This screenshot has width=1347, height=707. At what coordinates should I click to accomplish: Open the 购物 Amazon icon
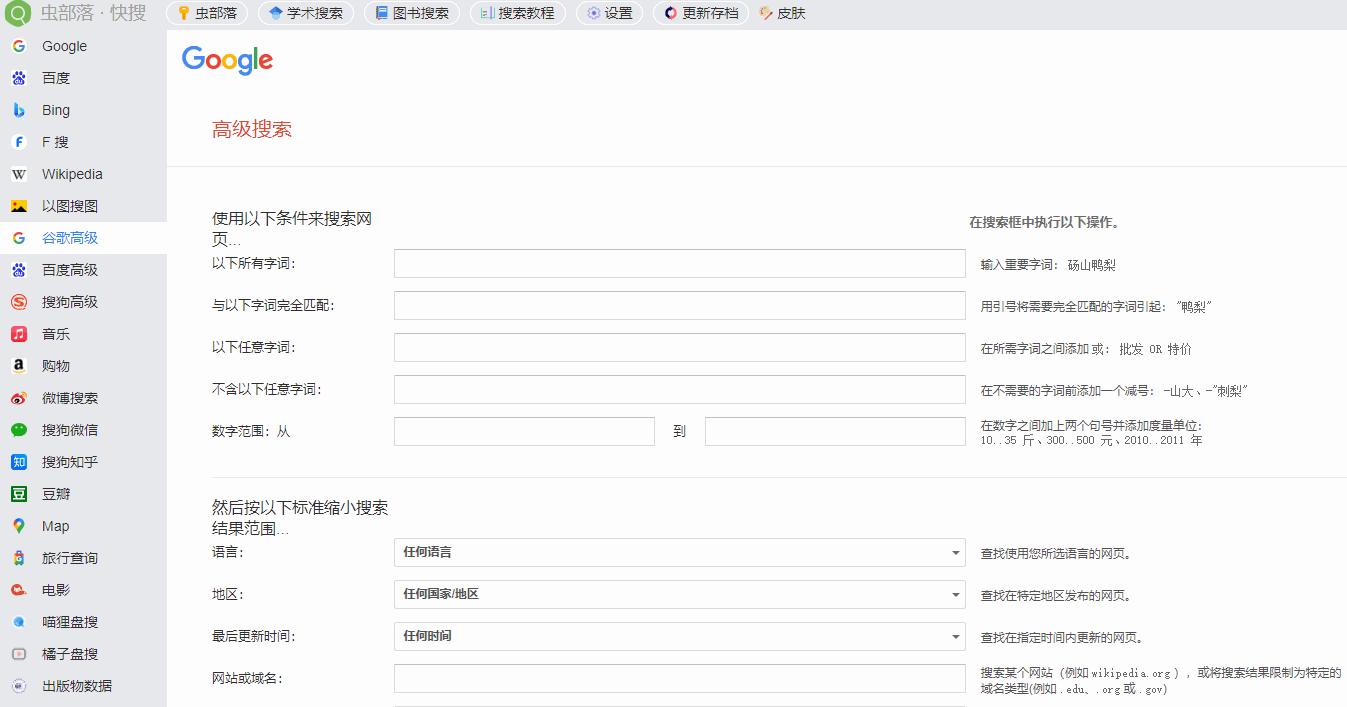pos(19,366)
